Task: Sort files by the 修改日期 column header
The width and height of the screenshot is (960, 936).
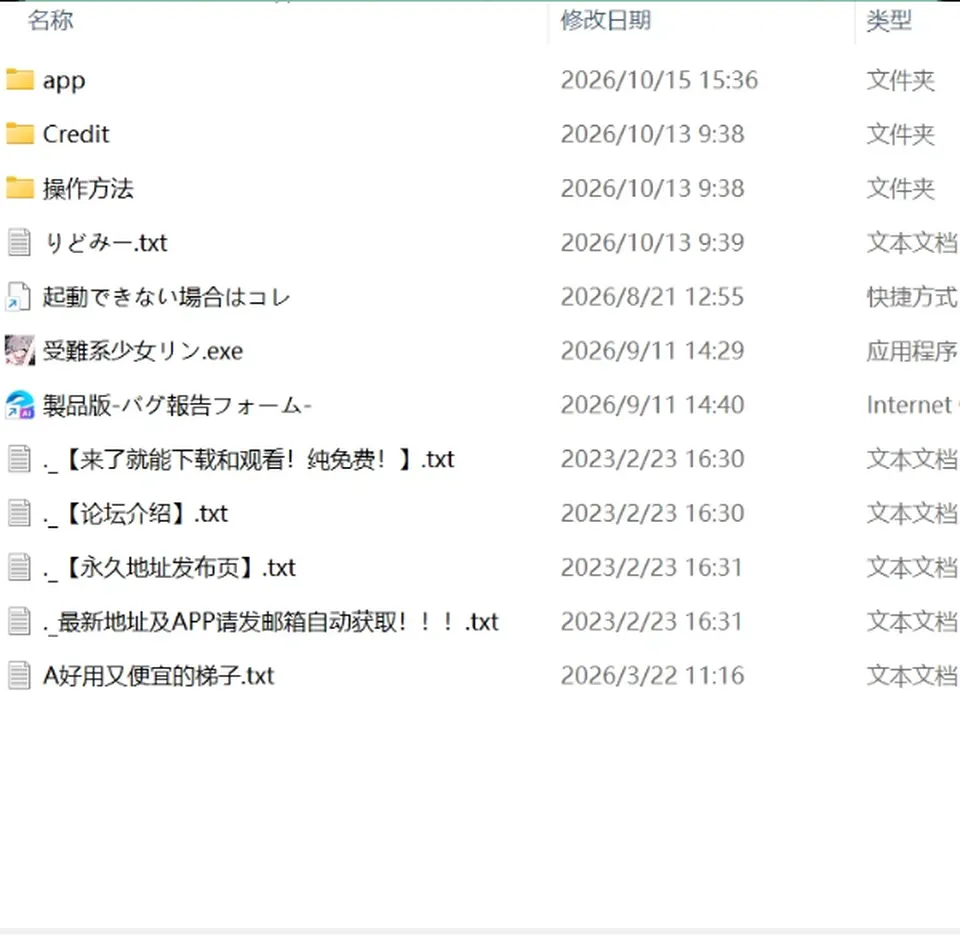Action: (606, 20)
